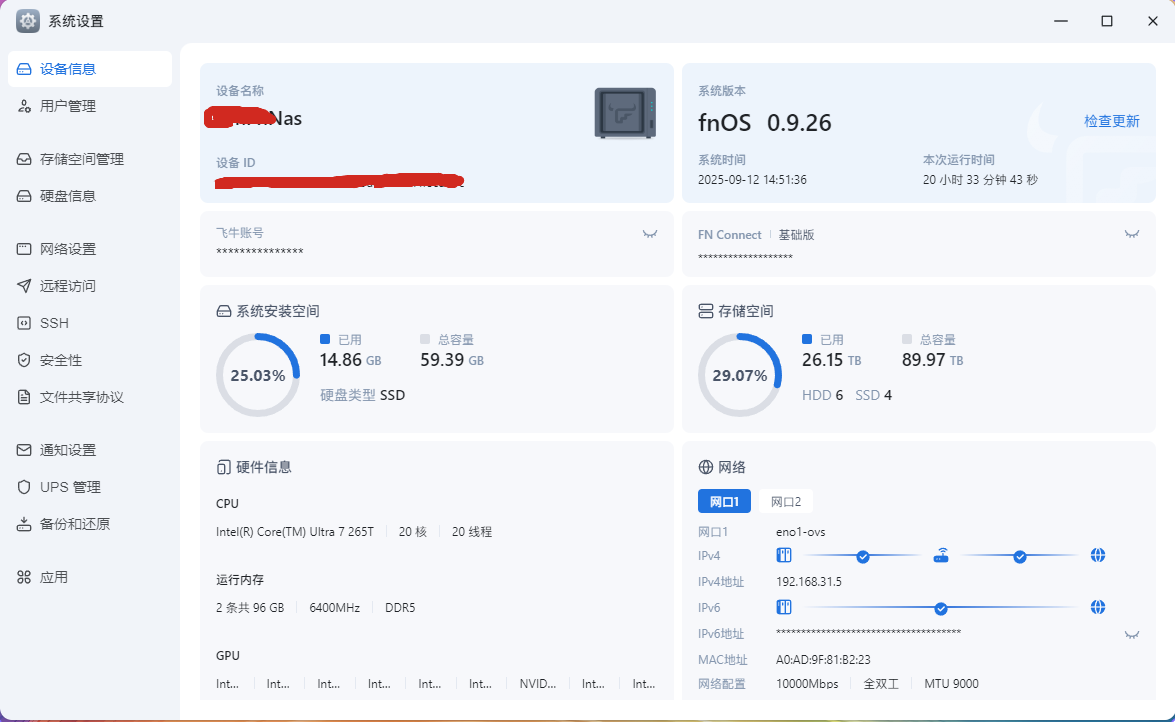
Task: Click the 检查更新 check update link
Action: tap(1111, 121)
